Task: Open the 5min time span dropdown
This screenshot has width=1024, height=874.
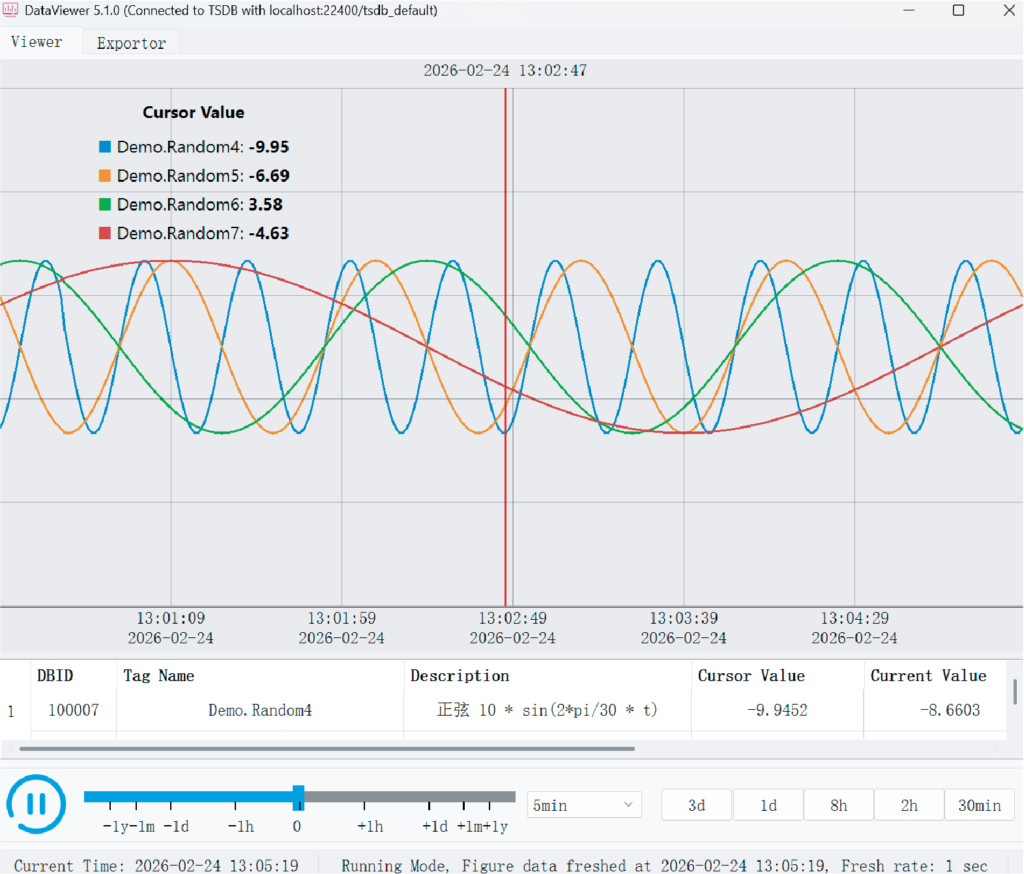Action: coord(584,805)
